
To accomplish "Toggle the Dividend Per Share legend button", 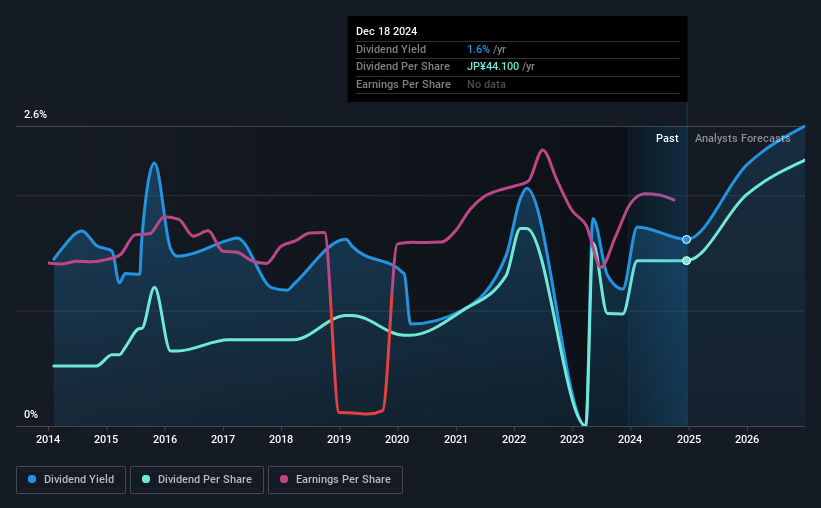I will point(197,480).
